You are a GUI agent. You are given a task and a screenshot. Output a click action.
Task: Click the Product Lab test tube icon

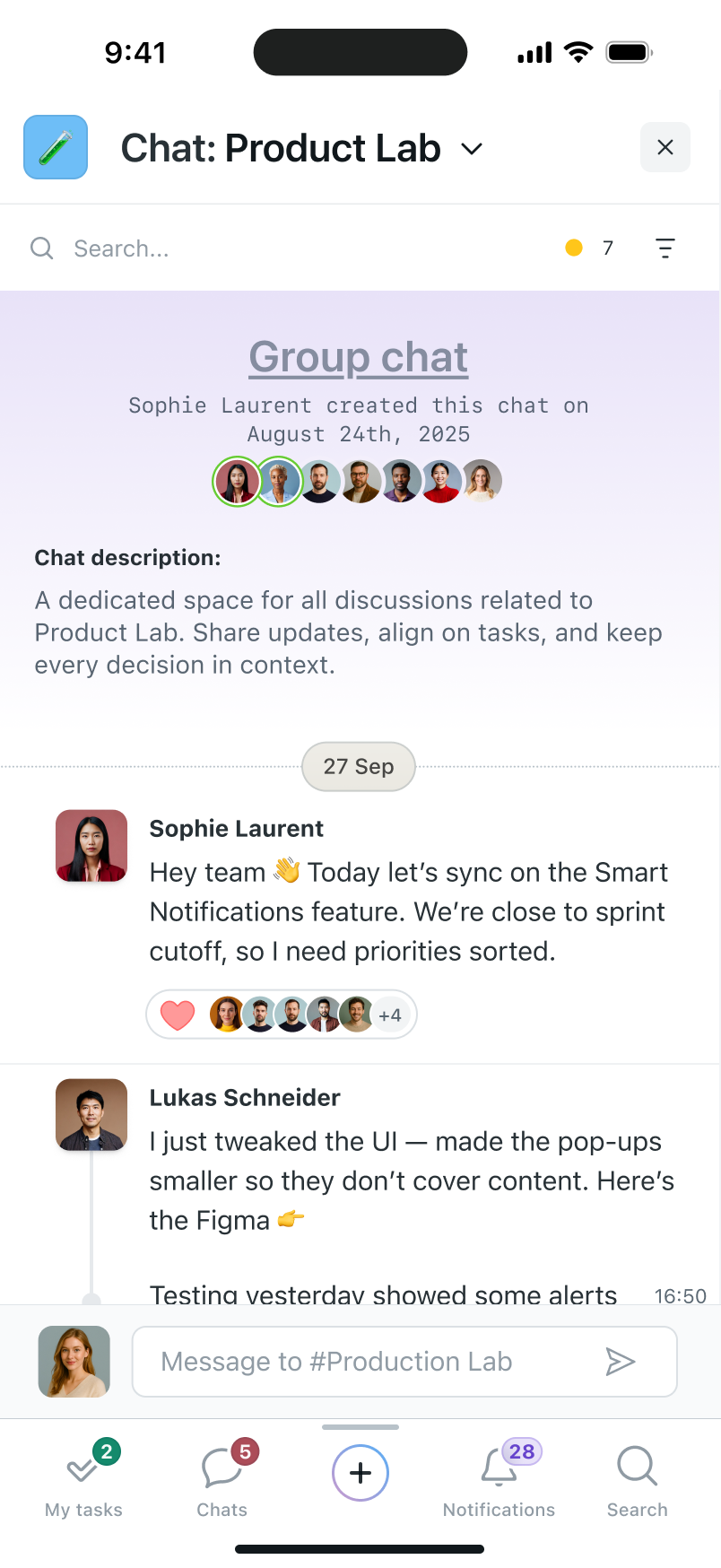[x=56, y=147]
